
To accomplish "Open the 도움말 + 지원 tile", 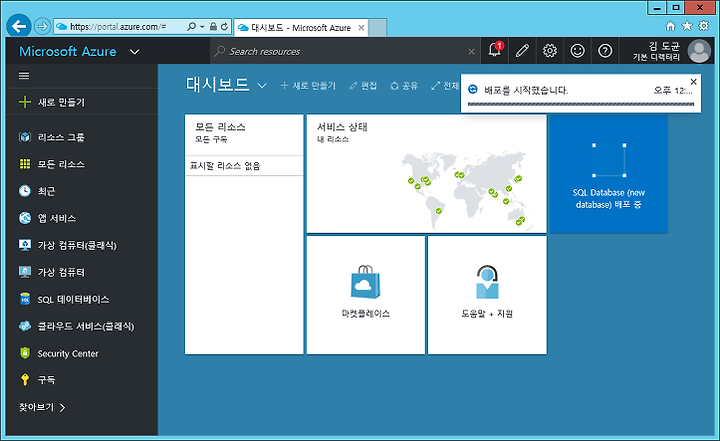I will 487,295.
